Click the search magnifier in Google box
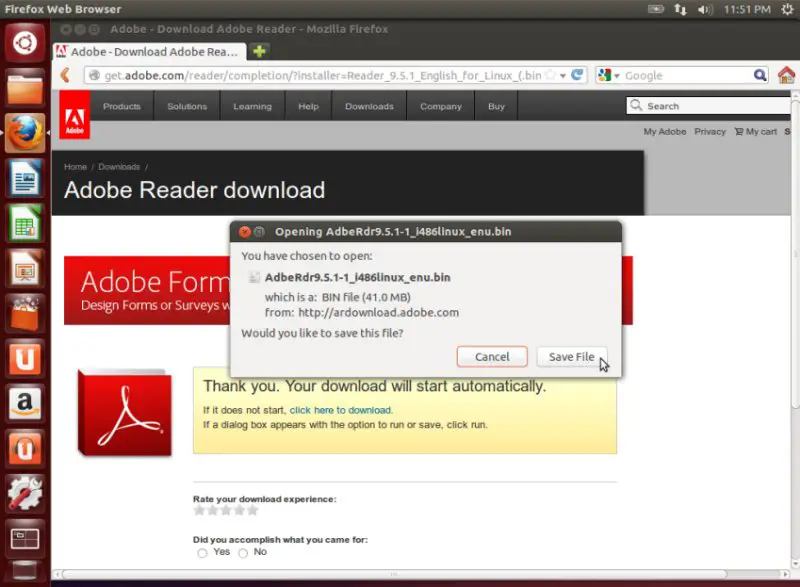Screen dimensions: 800x587 pos(760,75)
